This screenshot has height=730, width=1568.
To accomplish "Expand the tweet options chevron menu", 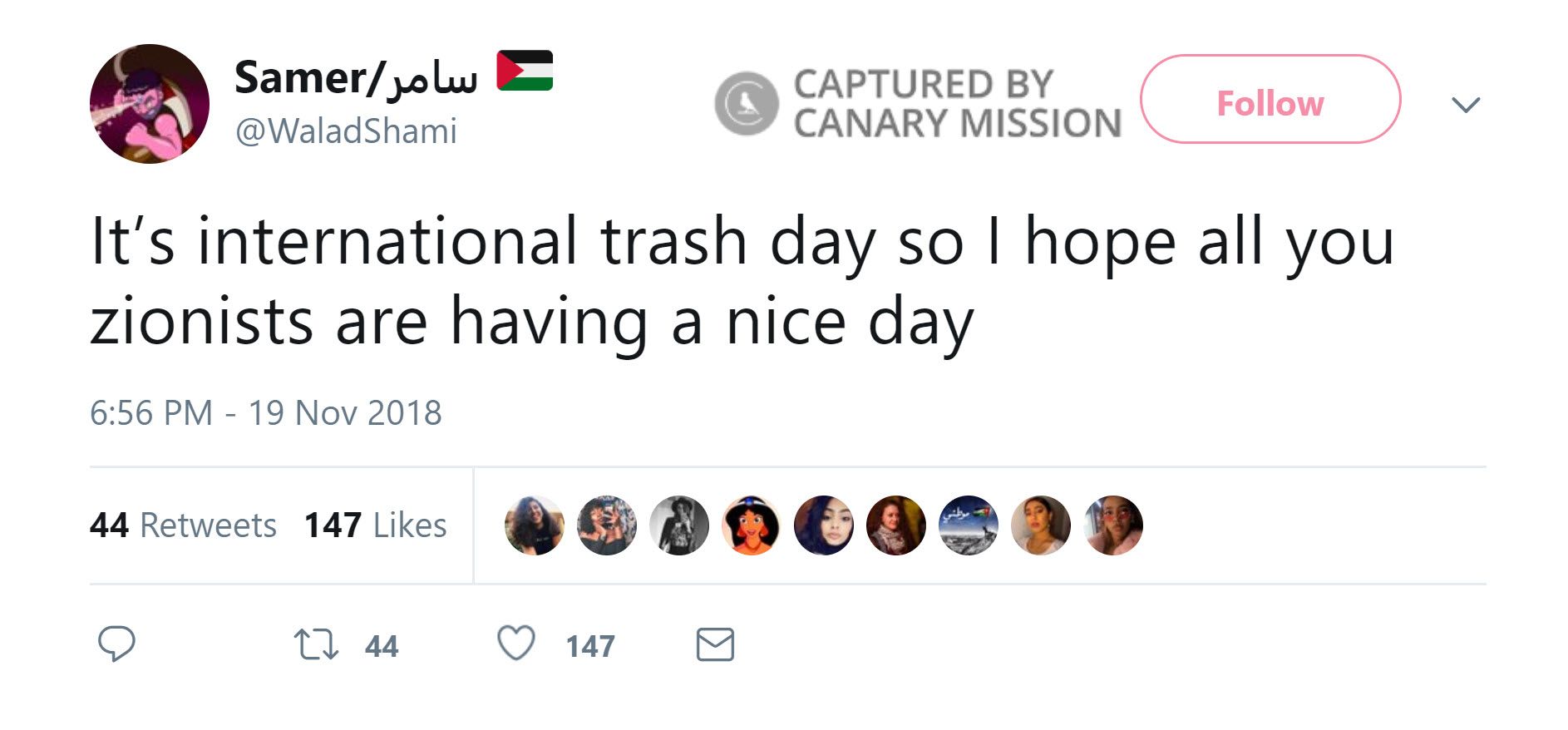I will [x=1466, y=105].
